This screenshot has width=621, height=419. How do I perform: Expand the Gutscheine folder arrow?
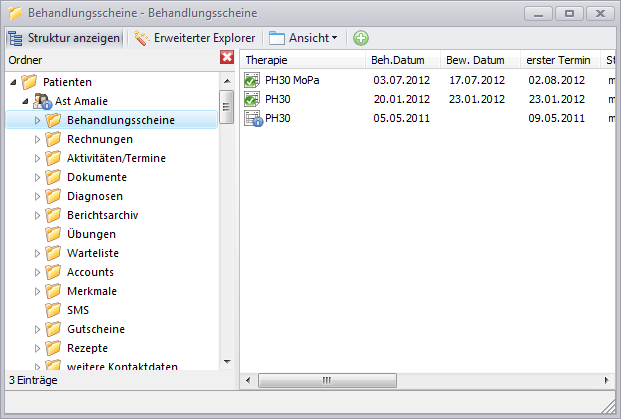coord(37,329)
